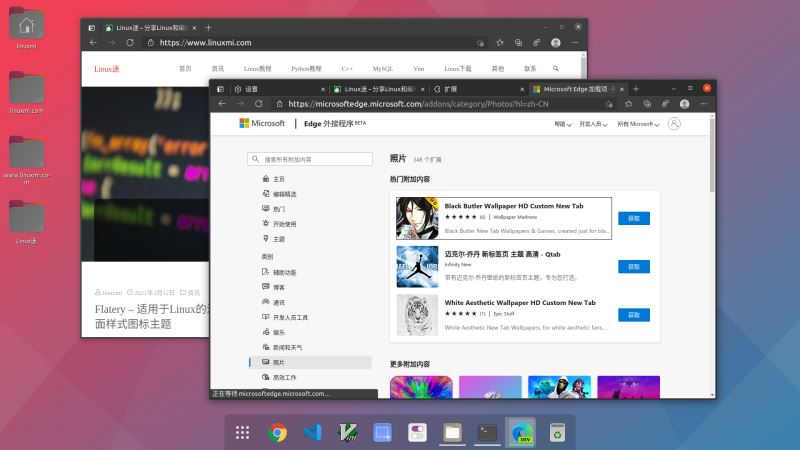Get Black Butler Wallpaper extension via 获取
Screen dimensions: 800x450
point(634,218)
